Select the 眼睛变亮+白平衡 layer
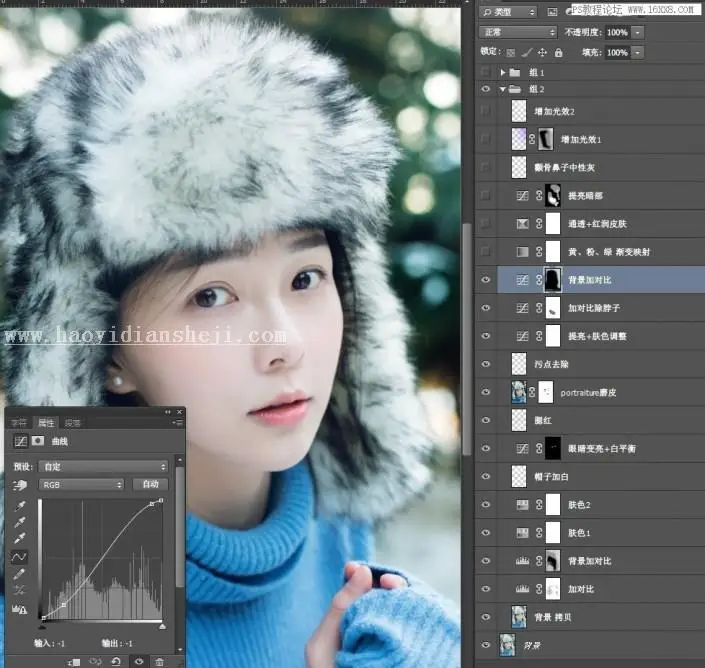 (601, 448)
